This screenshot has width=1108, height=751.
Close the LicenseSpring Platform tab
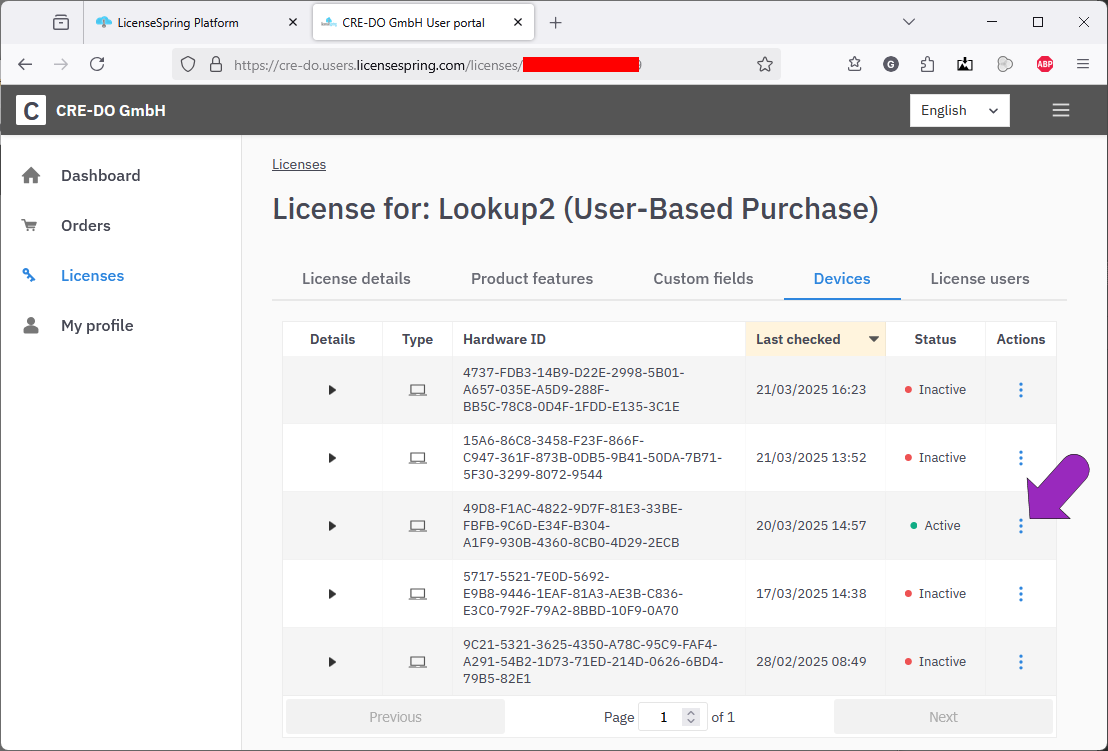(293, 23)
